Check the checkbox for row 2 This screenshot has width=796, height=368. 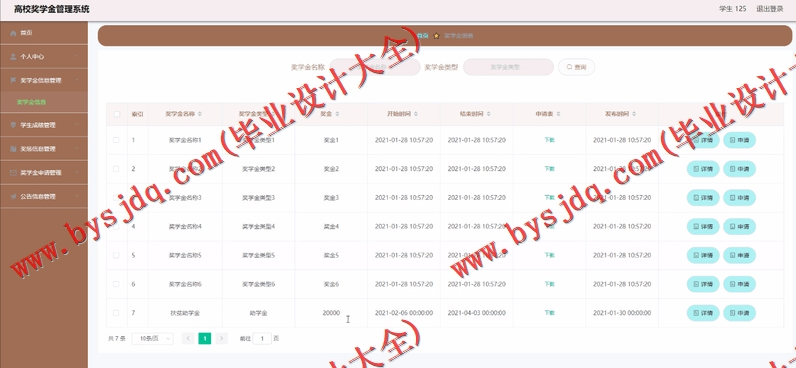click(116, 169)
